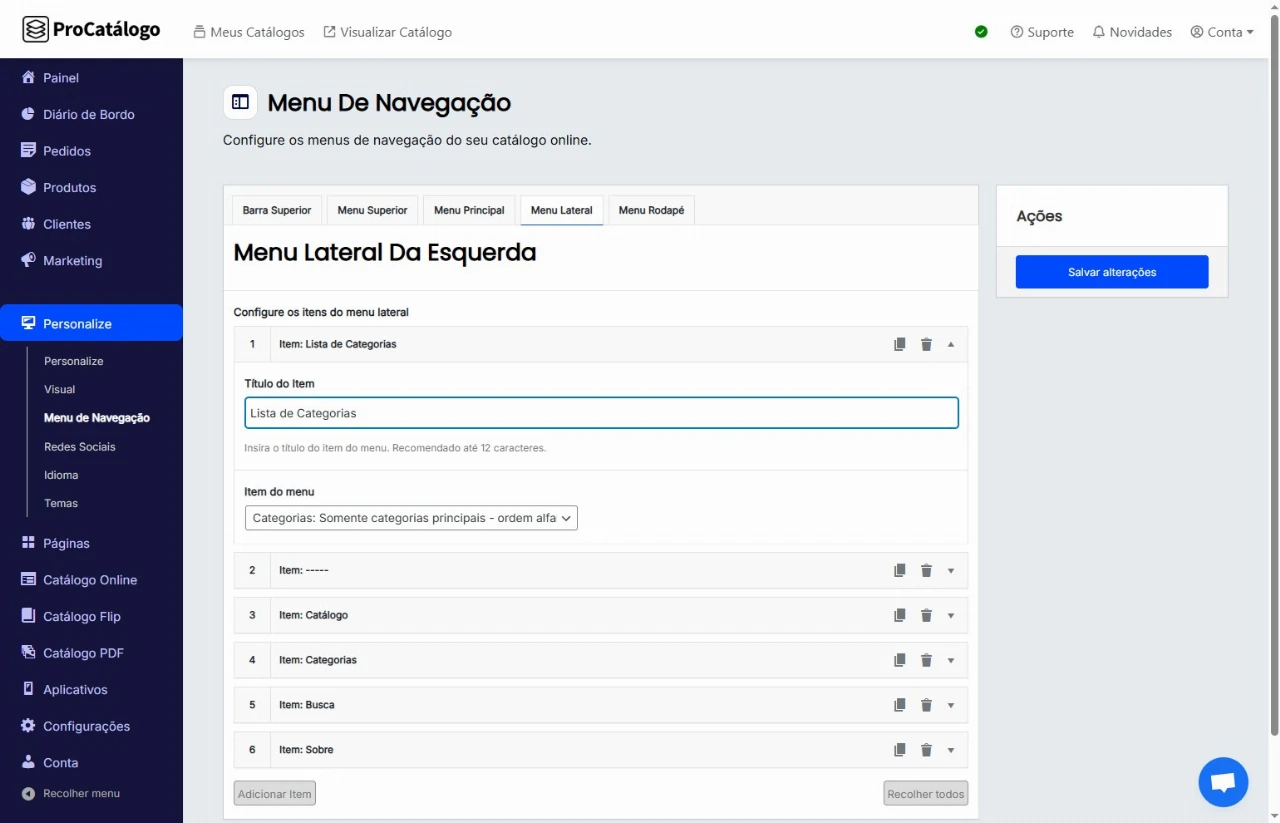The height and width of the screenshot is (823, 1280).
Task: Open Novidades notifications bell
Action: pos(1132,32)
